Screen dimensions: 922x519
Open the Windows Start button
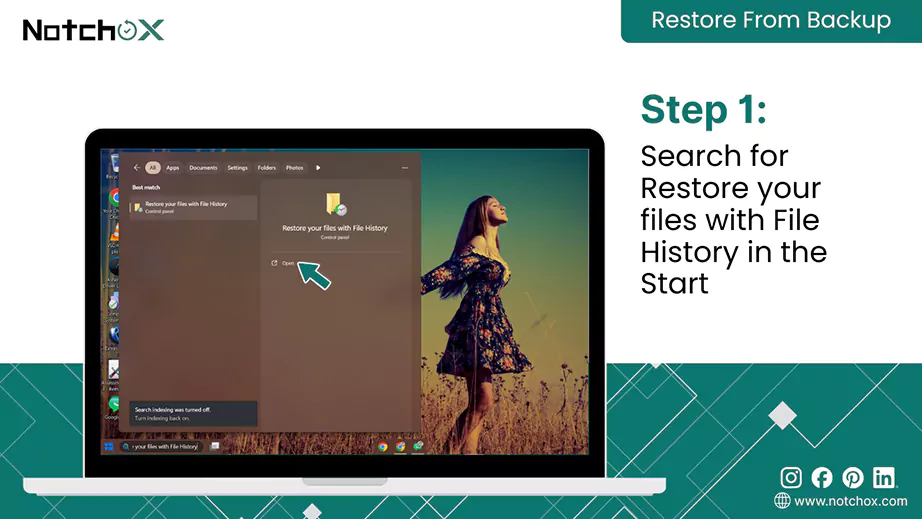(109, 447)
